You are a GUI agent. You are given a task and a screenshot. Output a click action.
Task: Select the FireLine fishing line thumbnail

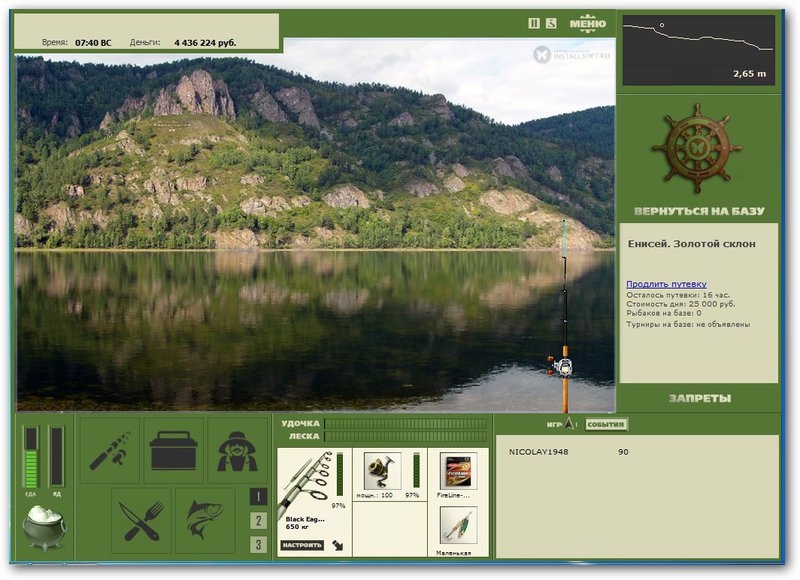(x=458, y=470)
